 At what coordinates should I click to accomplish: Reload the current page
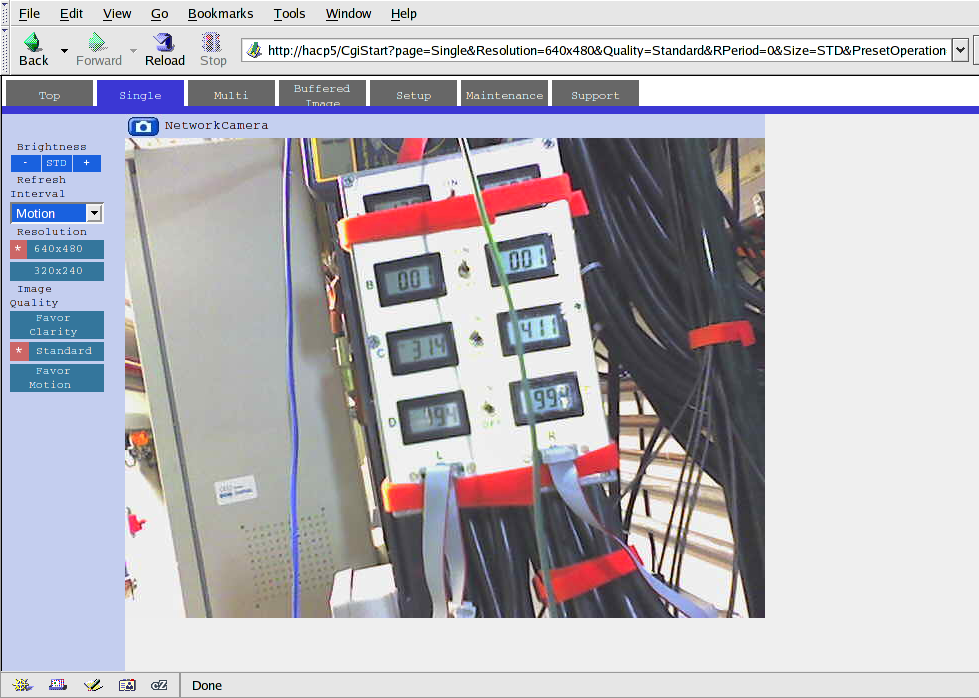(165, 49)
